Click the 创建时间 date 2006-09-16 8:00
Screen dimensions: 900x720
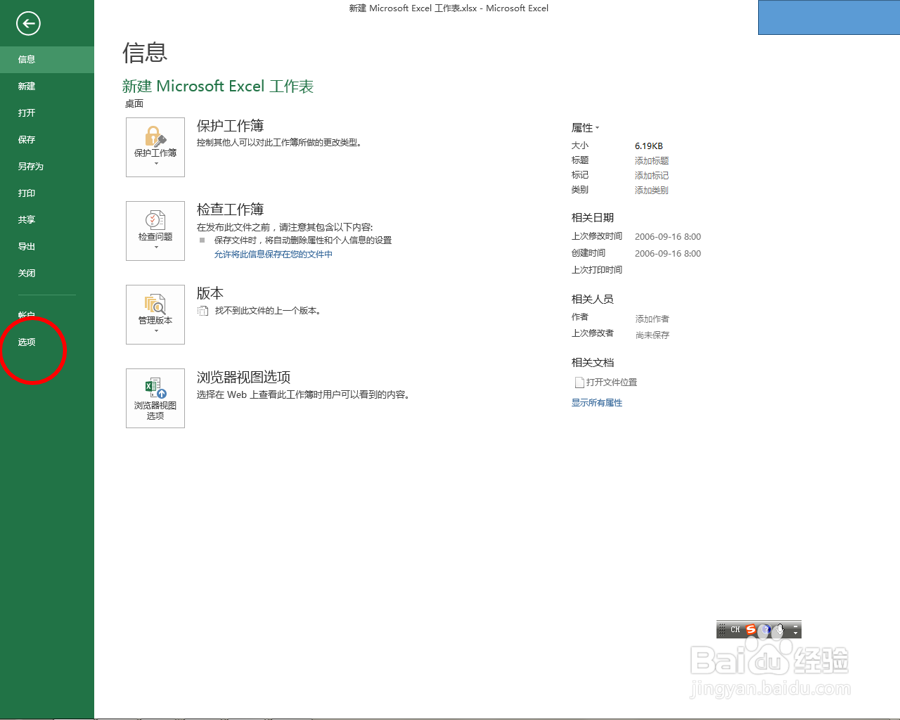[668, 253]
